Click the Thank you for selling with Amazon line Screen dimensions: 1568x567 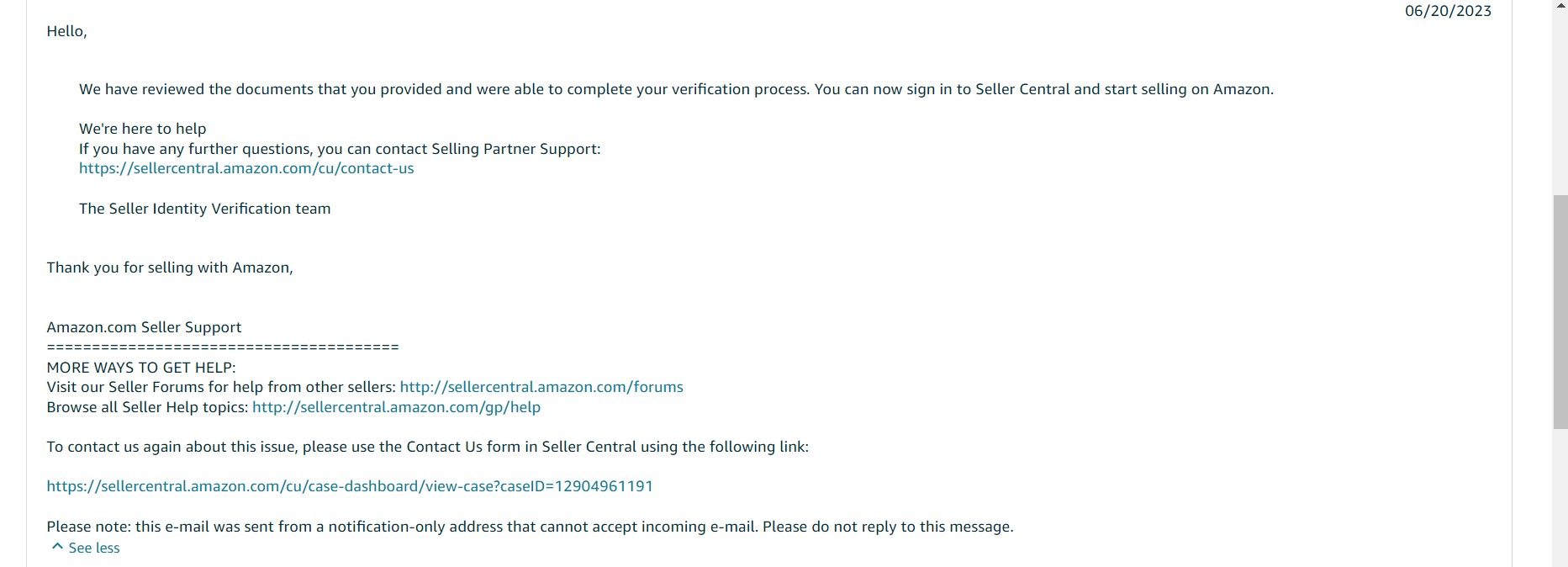tap(170, 268)
